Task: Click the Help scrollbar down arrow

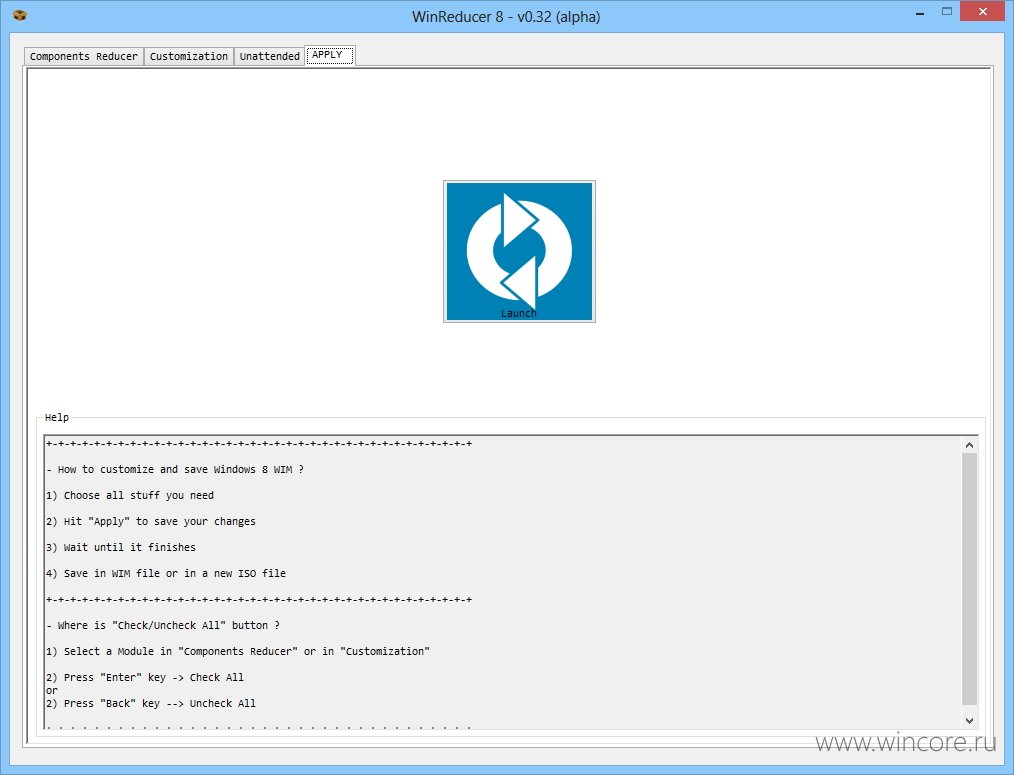Action: (969, 720)
